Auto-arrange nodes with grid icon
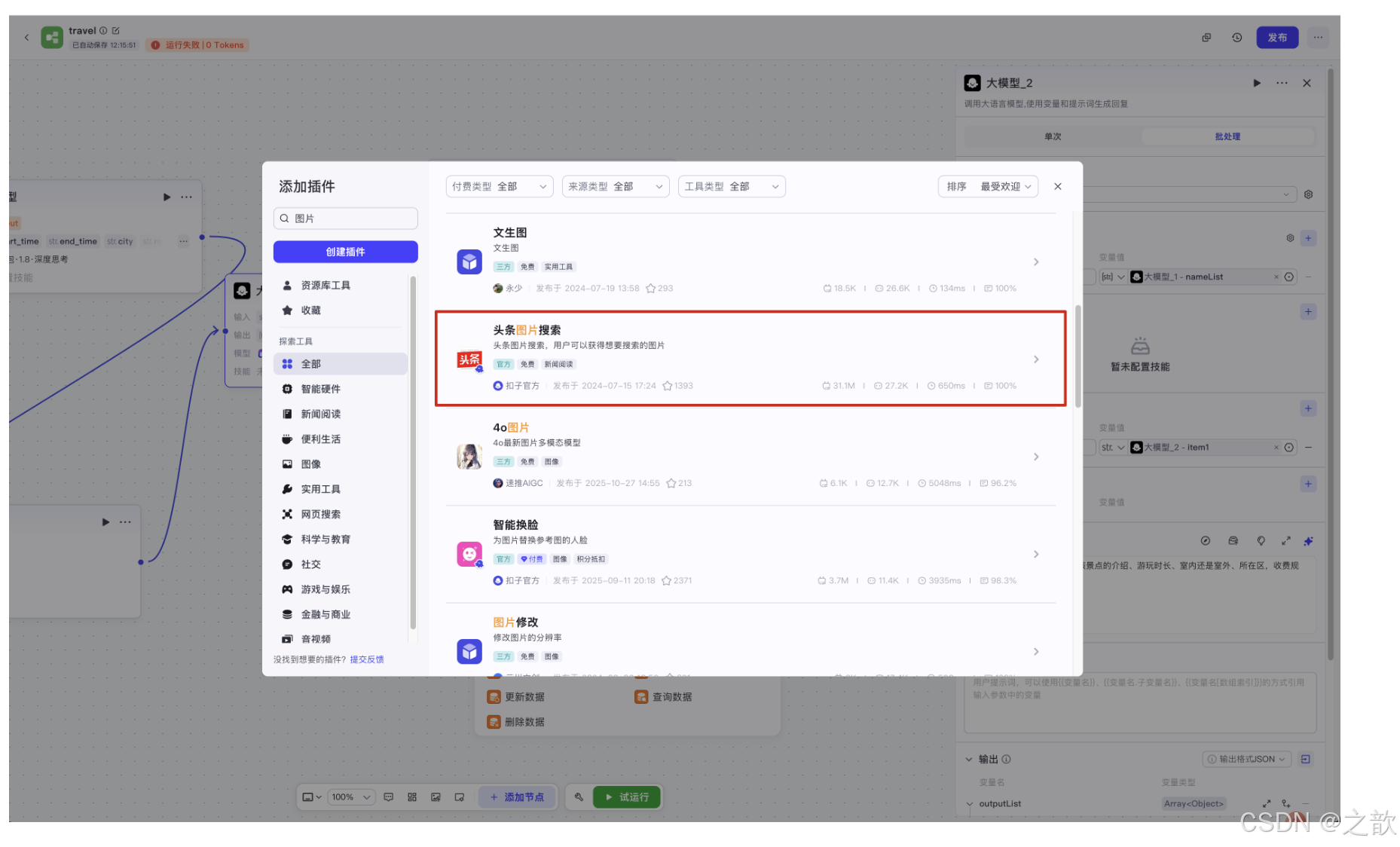 412,797
